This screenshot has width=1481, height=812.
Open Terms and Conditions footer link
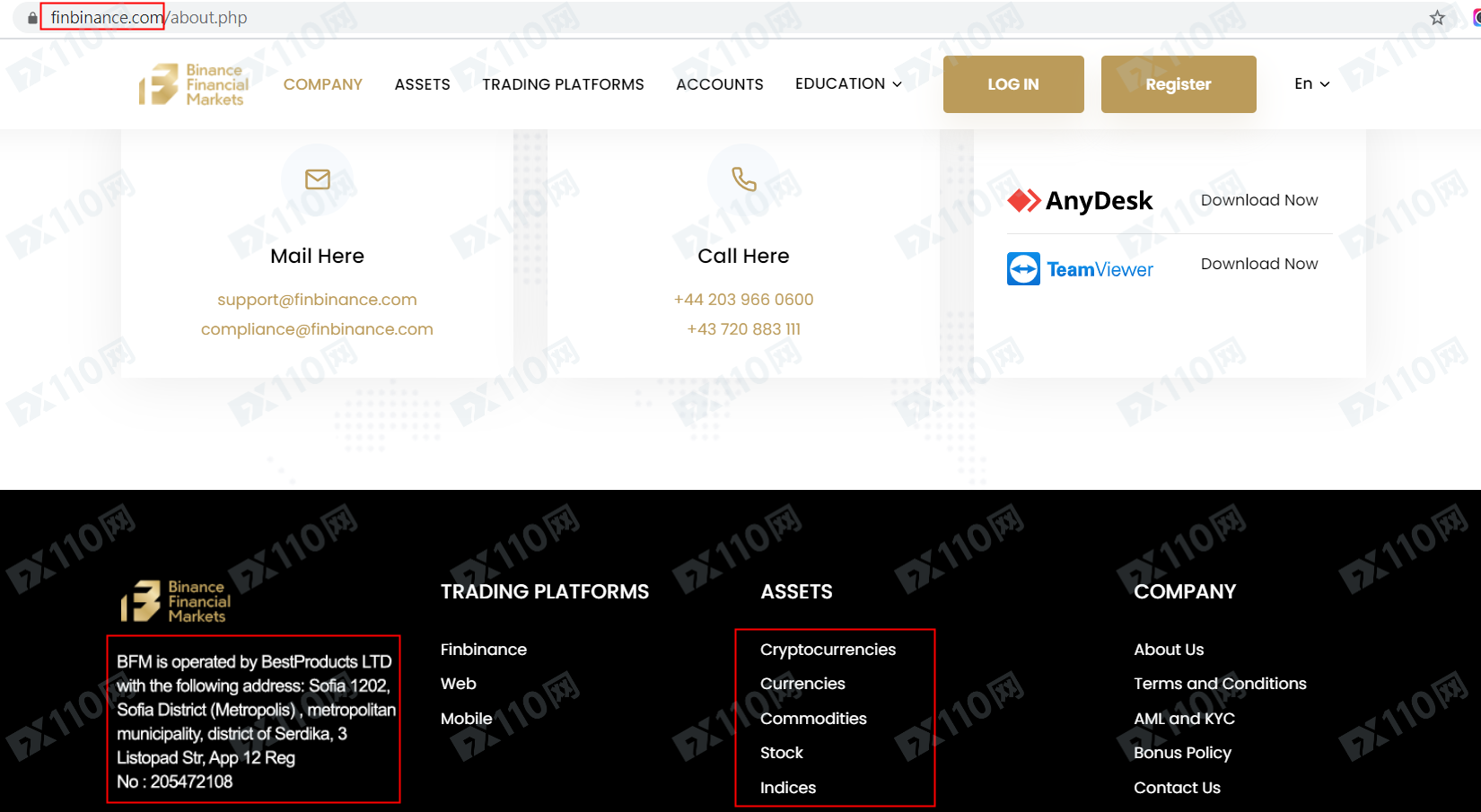click(x=1220, y=684)
